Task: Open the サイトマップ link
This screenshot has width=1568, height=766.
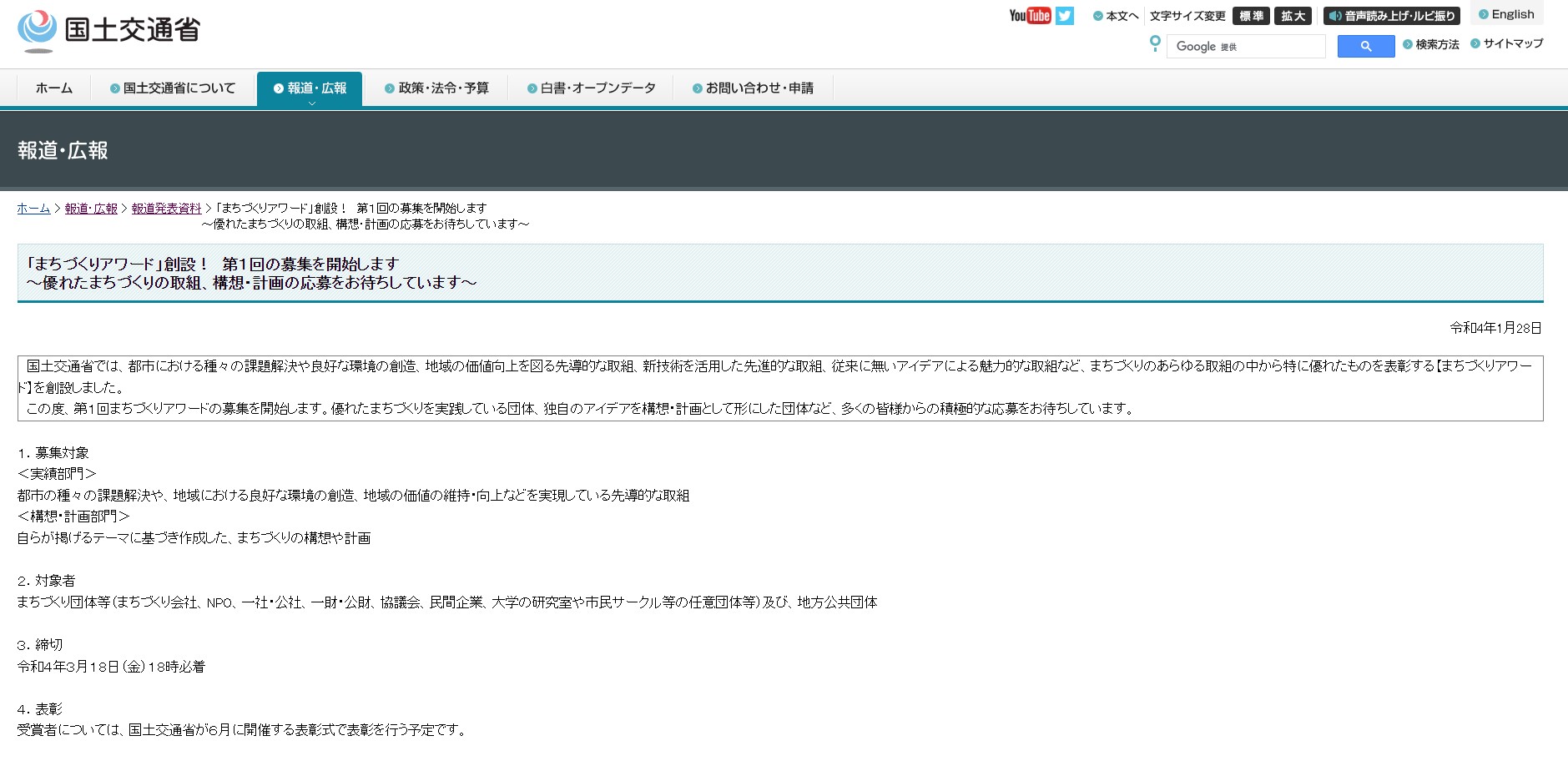Action: point(1512,43)
